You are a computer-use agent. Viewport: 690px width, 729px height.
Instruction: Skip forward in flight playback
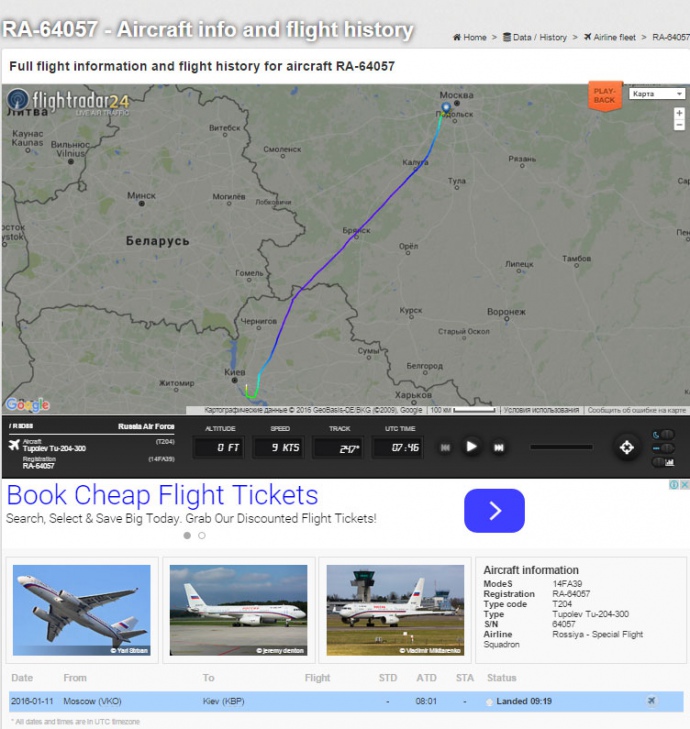[498, 447]
